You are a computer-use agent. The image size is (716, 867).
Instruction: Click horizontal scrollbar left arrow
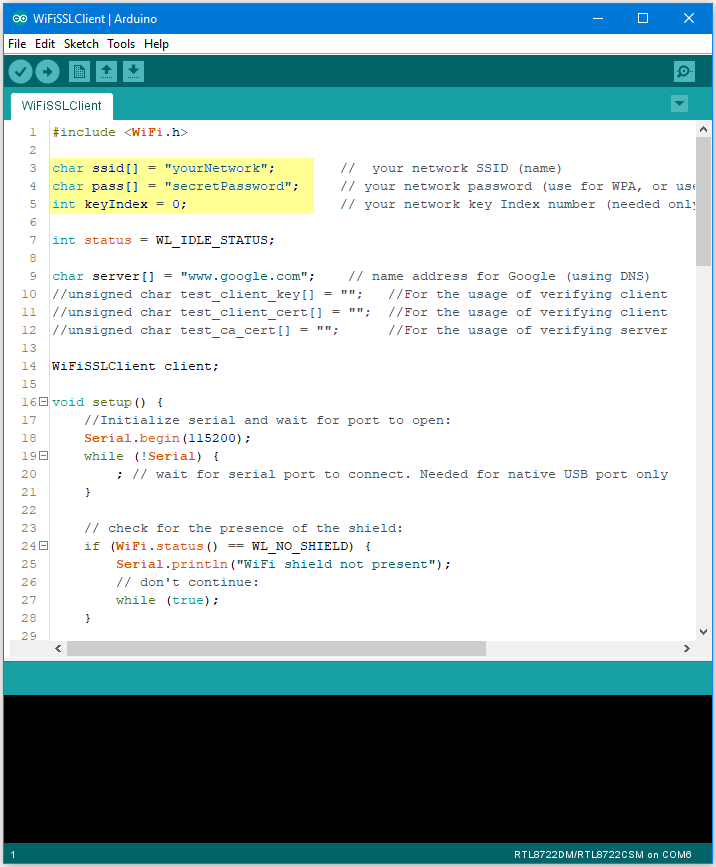point(58,648)
